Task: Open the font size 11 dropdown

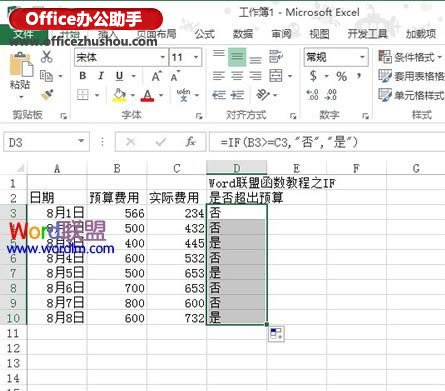Action: [x=196, y=57]
